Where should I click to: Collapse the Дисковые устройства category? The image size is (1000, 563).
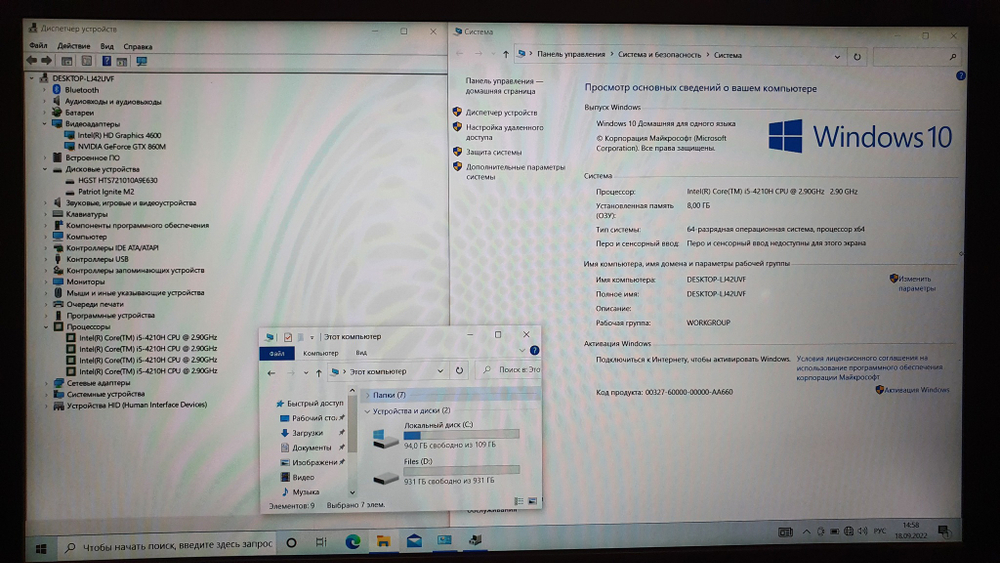(45, 169)
